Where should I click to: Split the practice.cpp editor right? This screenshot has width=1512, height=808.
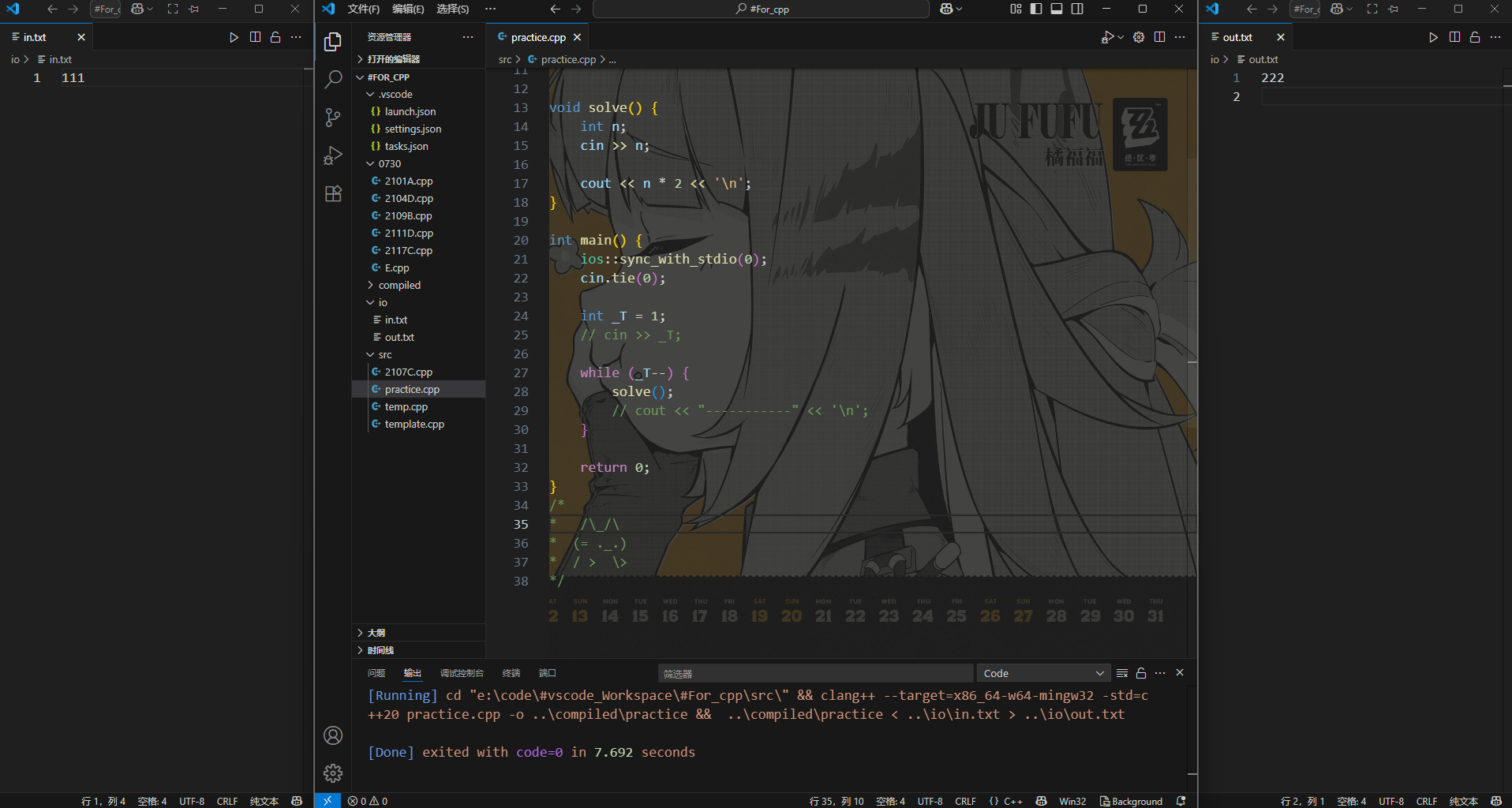click(x=1159, y=37)
